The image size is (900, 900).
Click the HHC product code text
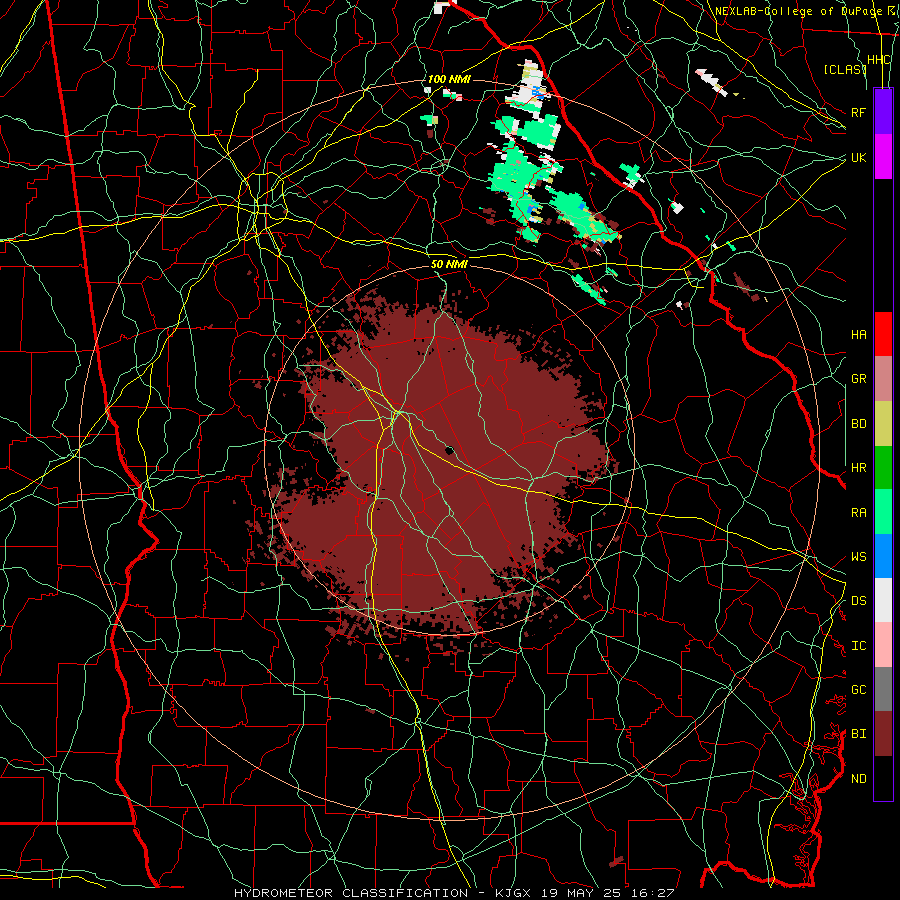click(x=879, y=60)
